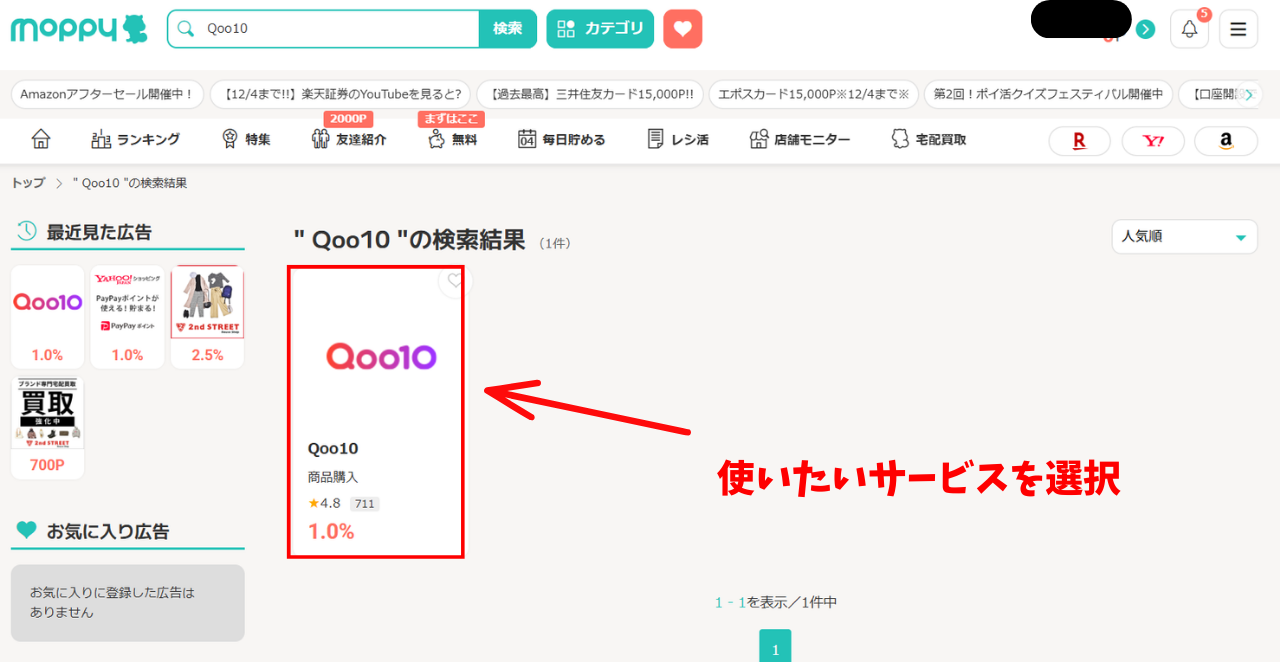The height and width of the screenshot is (670, 1280).
Task: Open the Amazon shortcut icon
Action: 1225,141
